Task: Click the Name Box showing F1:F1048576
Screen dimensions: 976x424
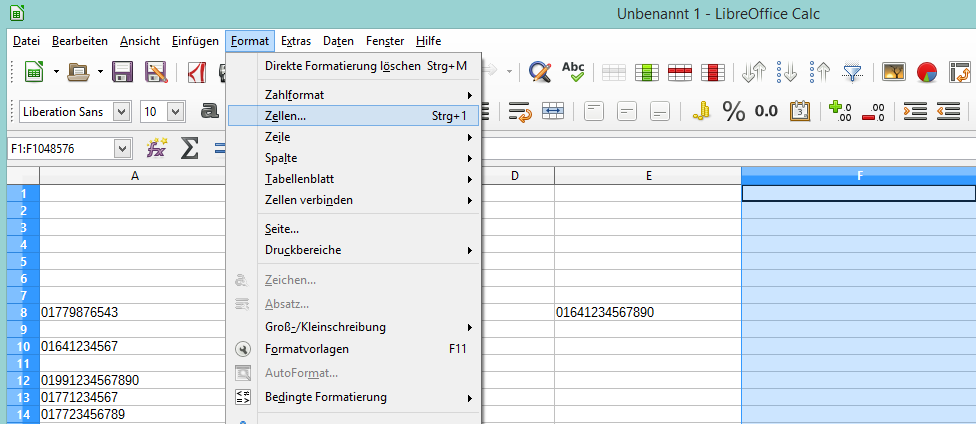Action: (x=61, y=149)
